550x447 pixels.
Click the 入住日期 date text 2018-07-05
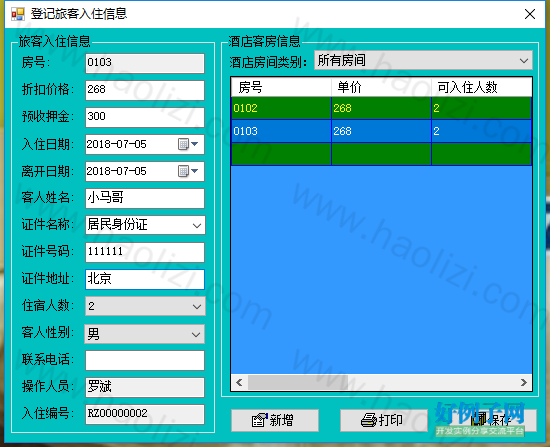click(x=116, y=144)
